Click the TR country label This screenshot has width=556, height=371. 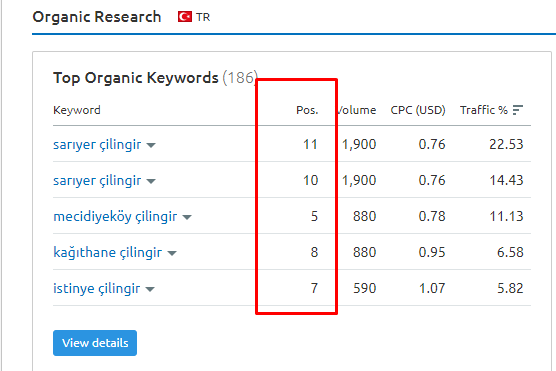(x=203, y=17)
